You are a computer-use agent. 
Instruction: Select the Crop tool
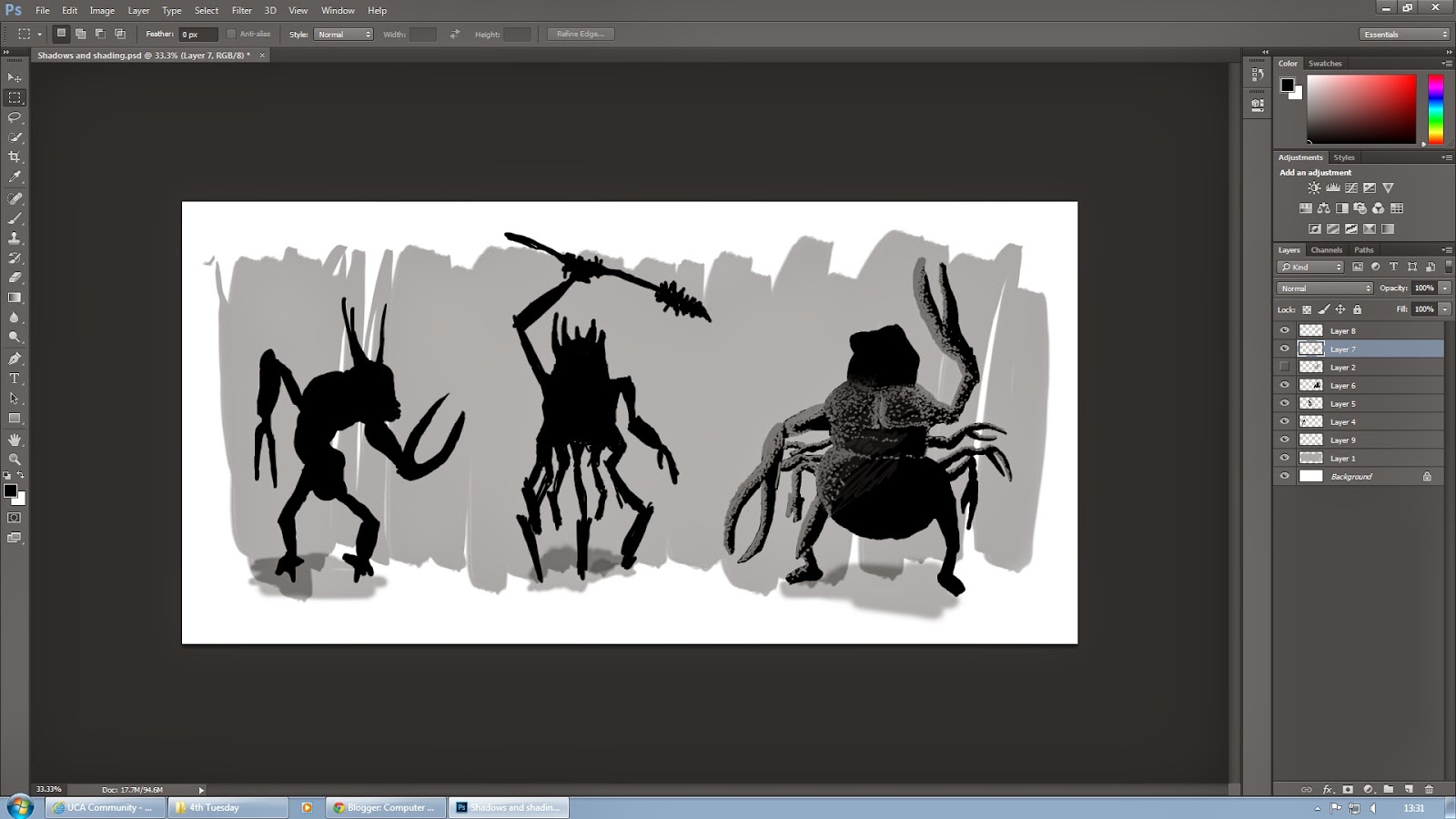pos(15,157)
